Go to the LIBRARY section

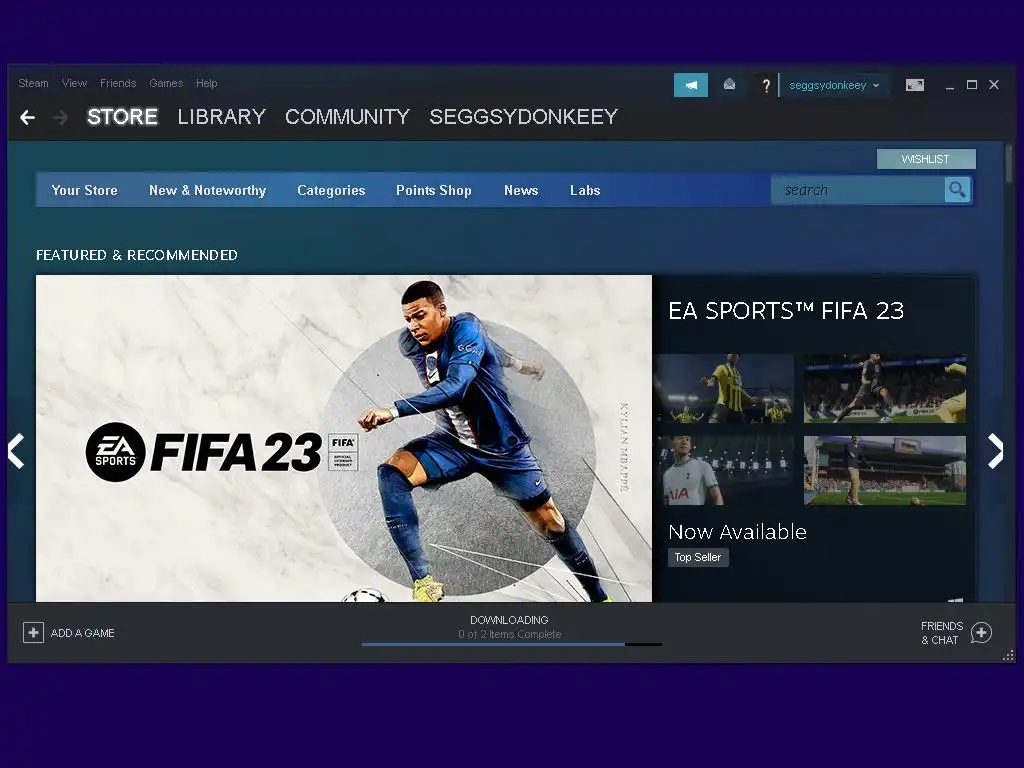point(221,117)
